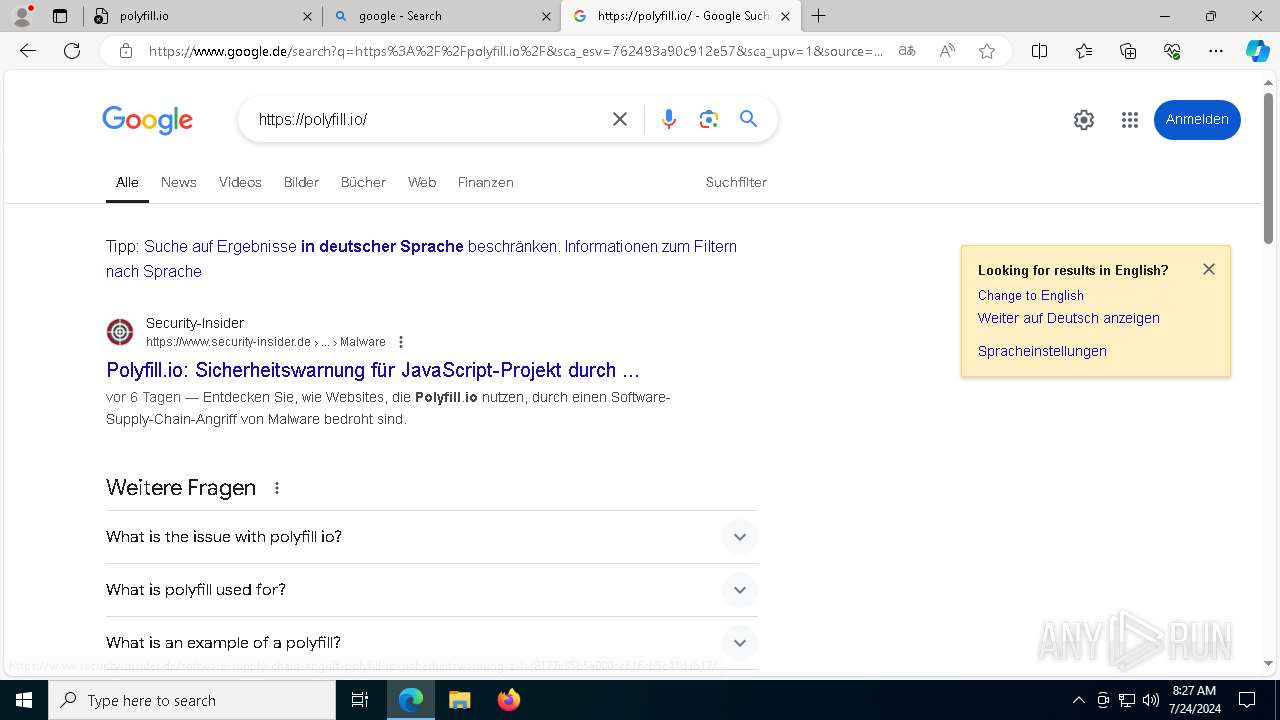Open Weitere Fragen options dots
The image size is (1280, 720).
click(277, 488)
